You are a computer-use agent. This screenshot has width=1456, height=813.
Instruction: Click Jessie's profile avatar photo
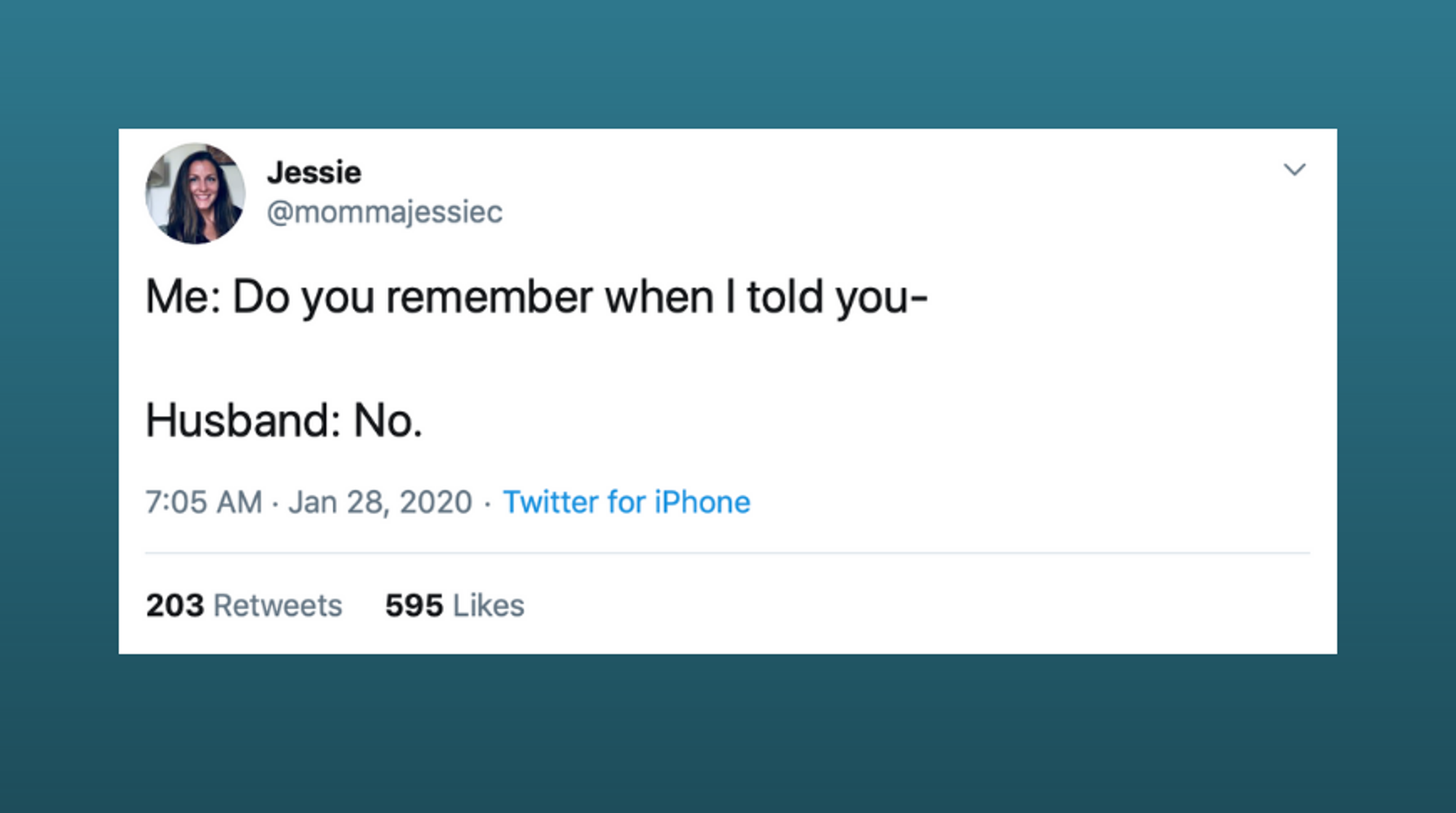point(195,193)
